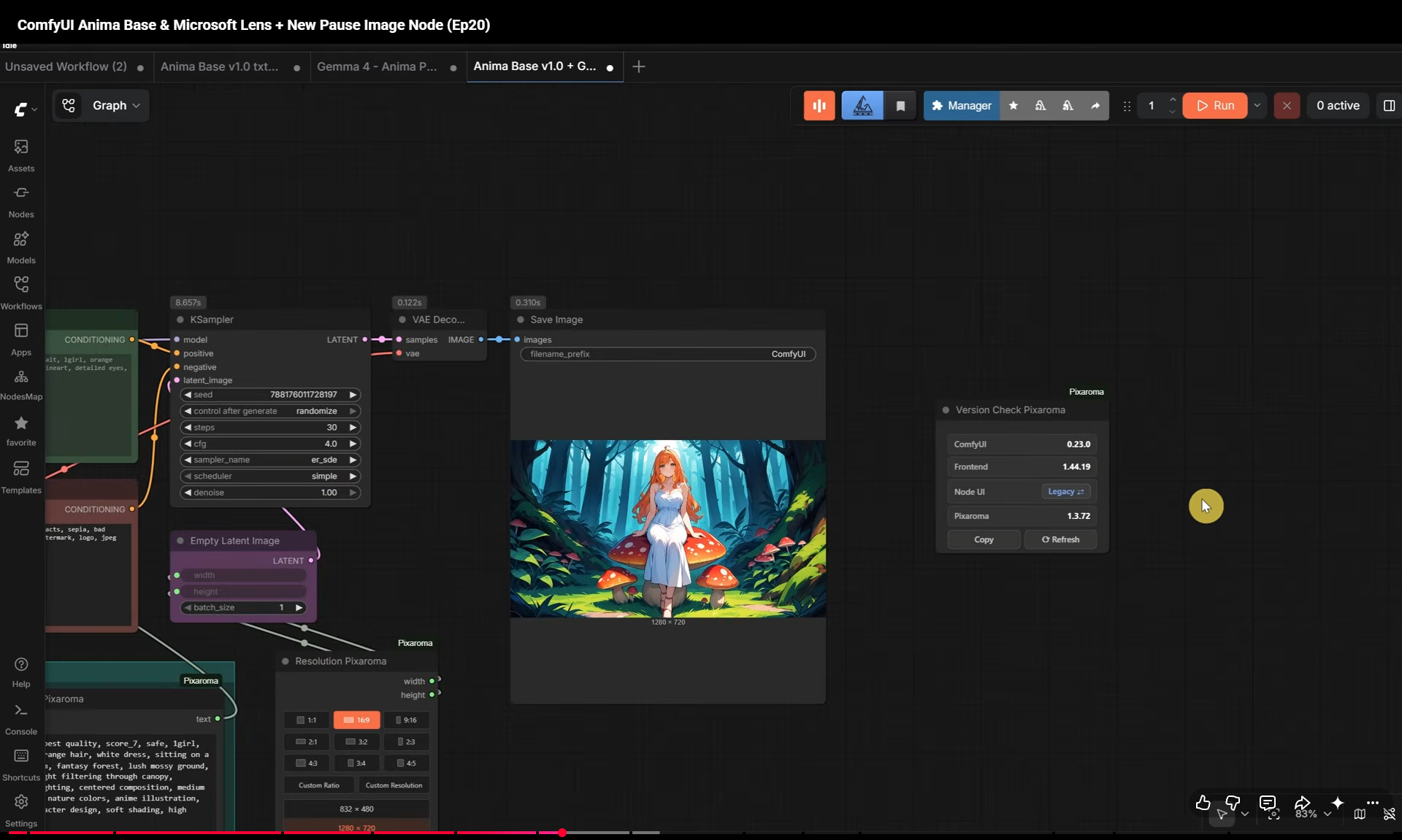The width and height of the screenshot is (1402, 840).
Task: Open the Manager button
Action: coord(962,106)
